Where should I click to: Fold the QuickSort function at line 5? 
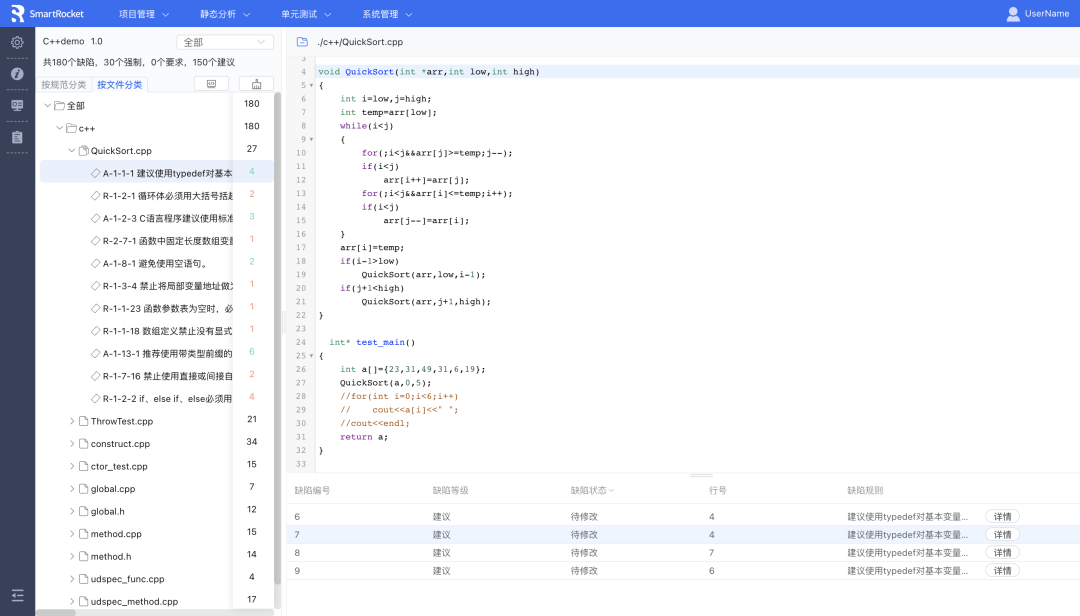311,86
